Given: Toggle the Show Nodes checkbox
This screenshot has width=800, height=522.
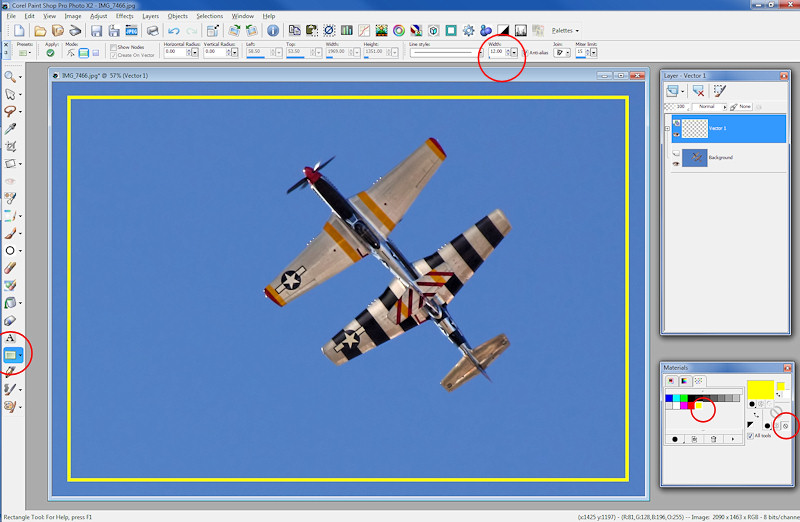Looking at the screenshot, I should [114, 47].
